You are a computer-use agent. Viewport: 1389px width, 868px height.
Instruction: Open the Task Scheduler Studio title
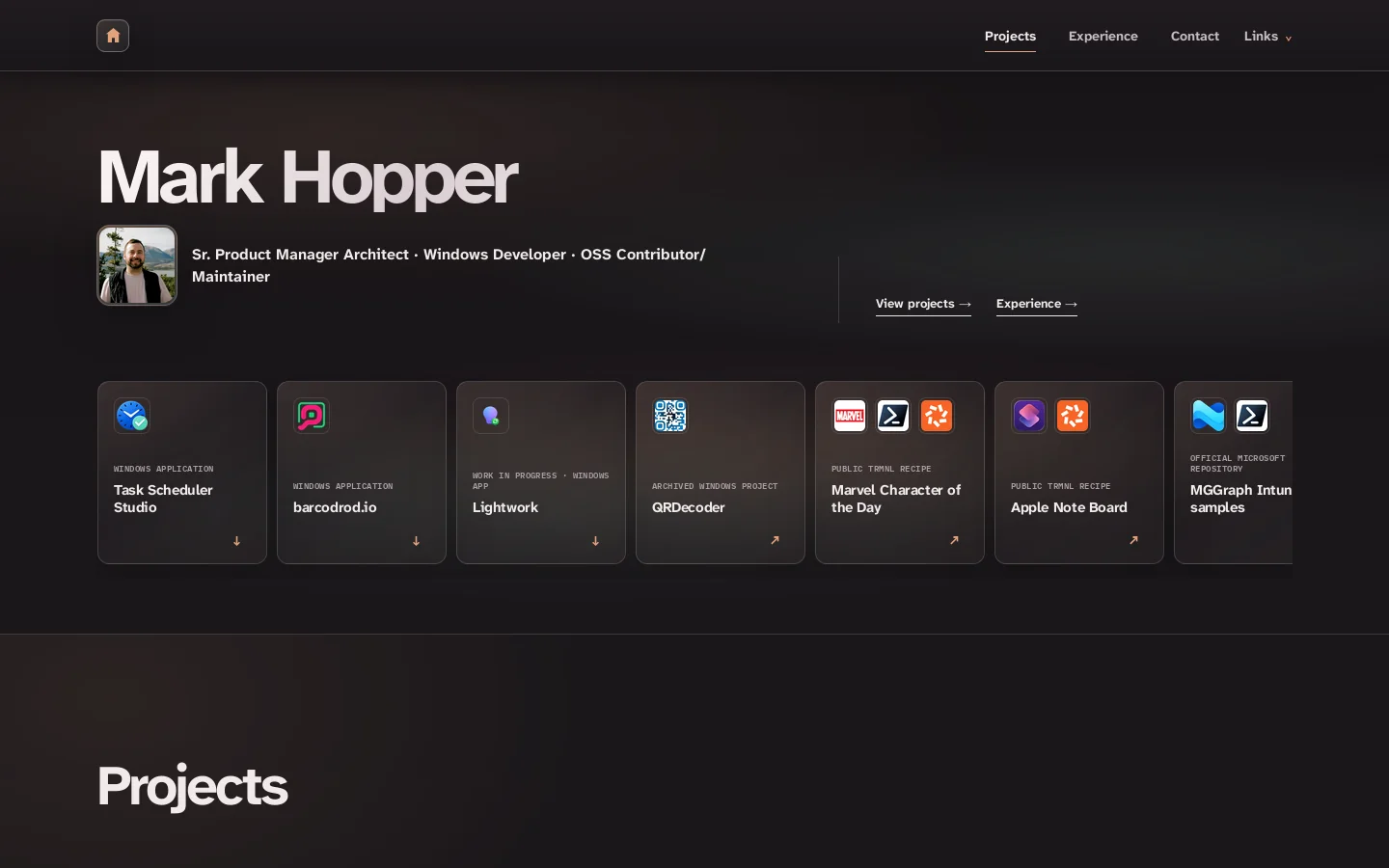click(x=163, y=499)
